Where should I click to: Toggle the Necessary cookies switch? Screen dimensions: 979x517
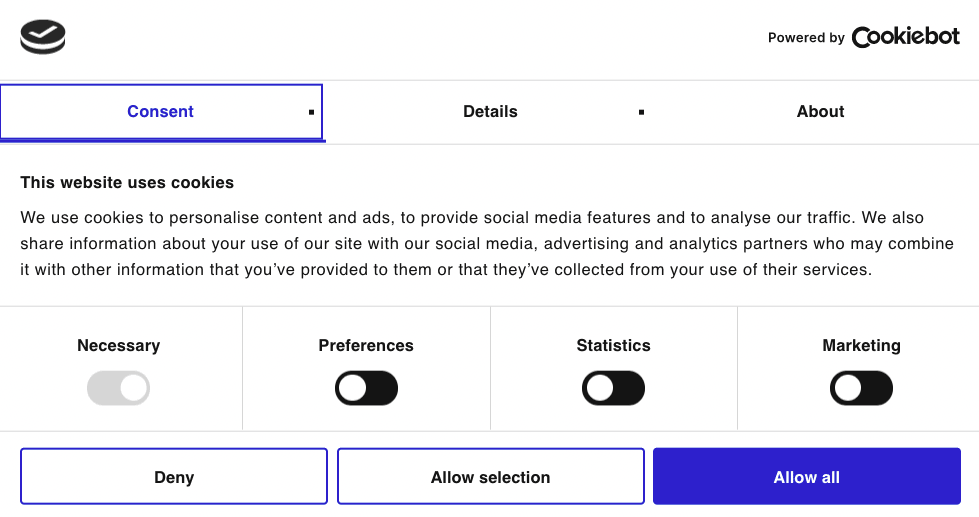118,388
